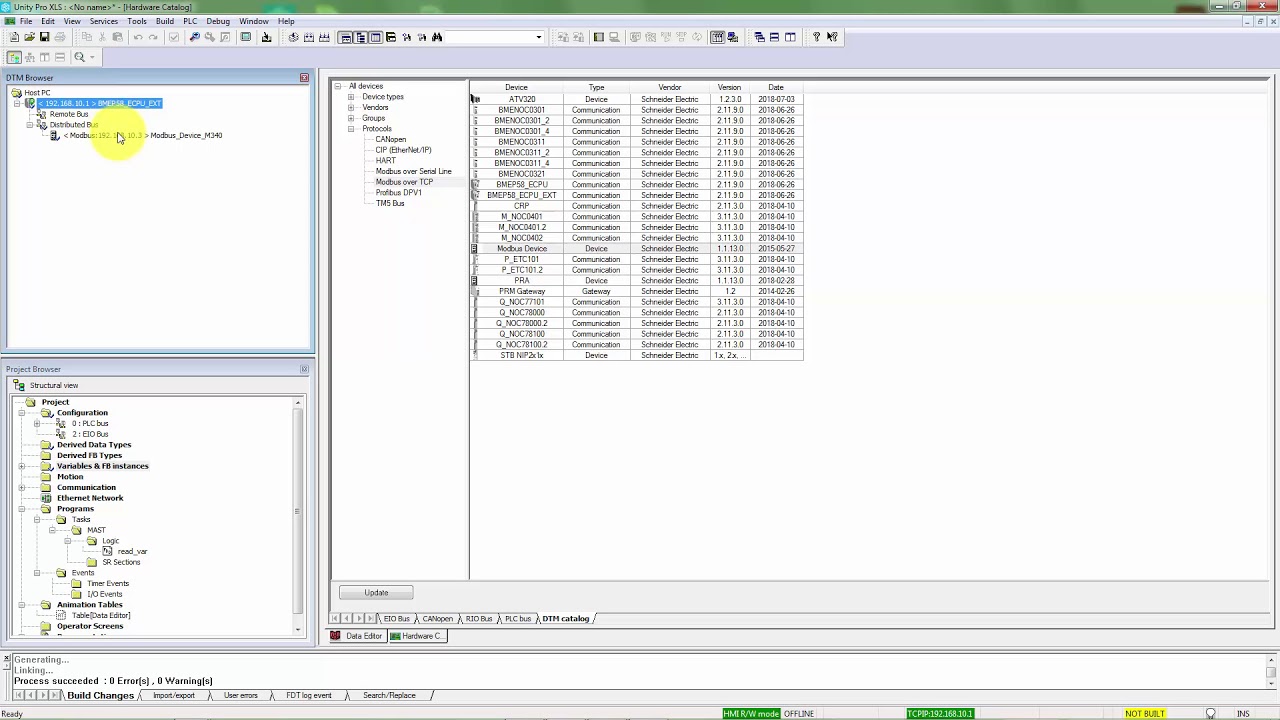Screen dimensions: 1280x720
Task: Sort catalog by Vendor column header
Action: coord(670,88)
